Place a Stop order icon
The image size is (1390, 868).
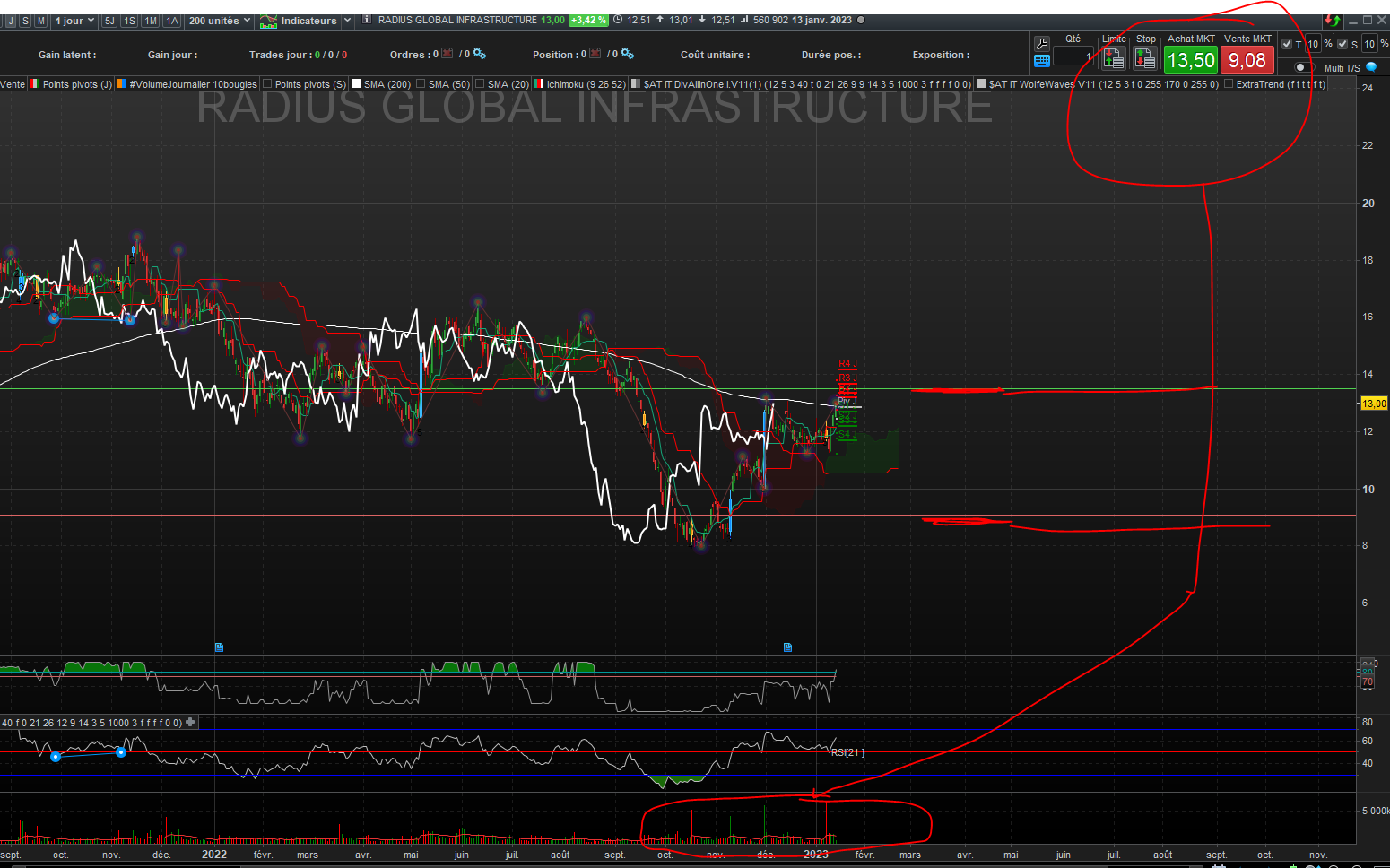(1145, 58)
